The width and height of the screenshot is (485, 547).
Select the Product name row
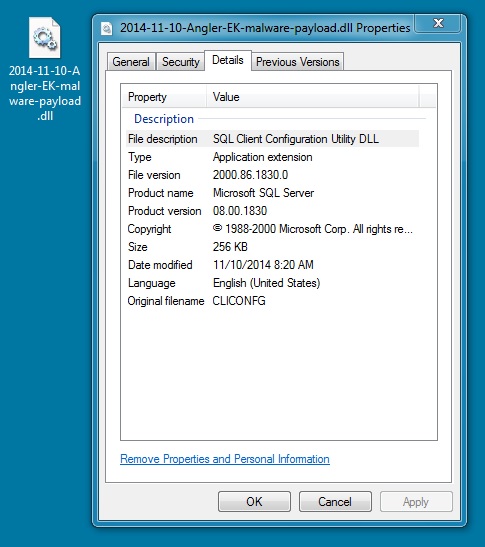point(272,193)
